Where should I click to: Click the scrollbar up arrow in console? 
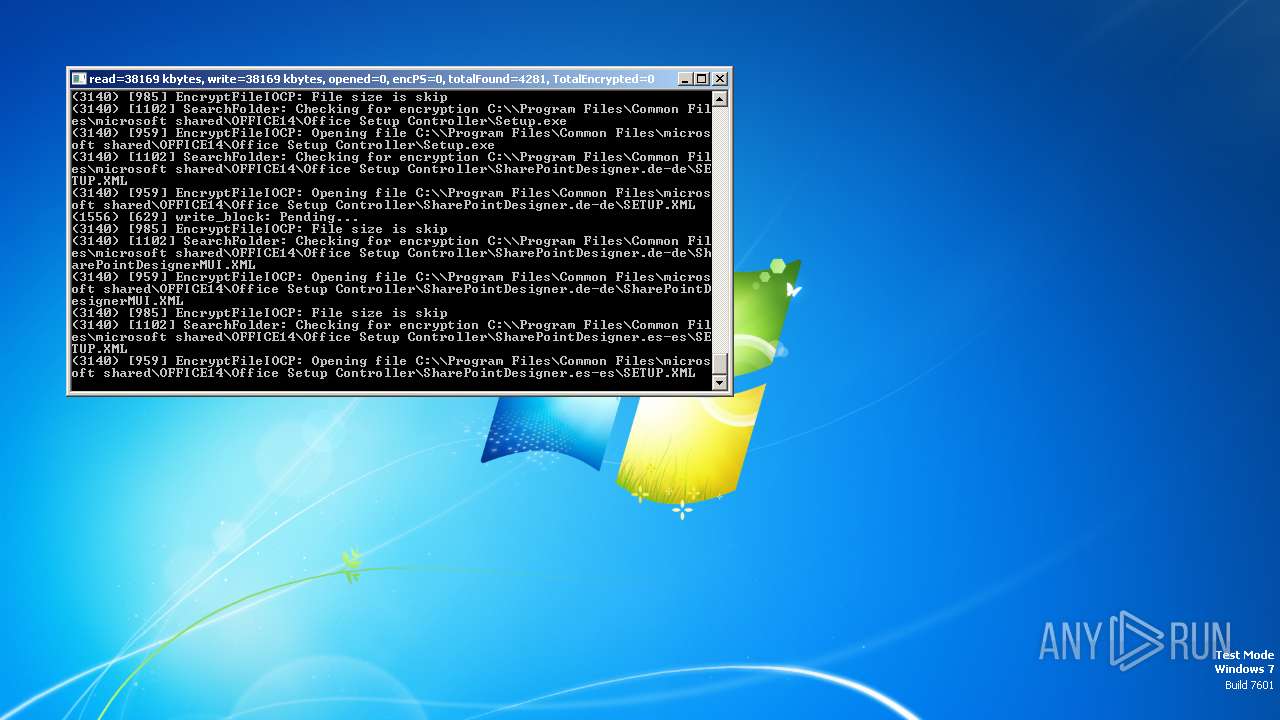(x=720, y=99)
